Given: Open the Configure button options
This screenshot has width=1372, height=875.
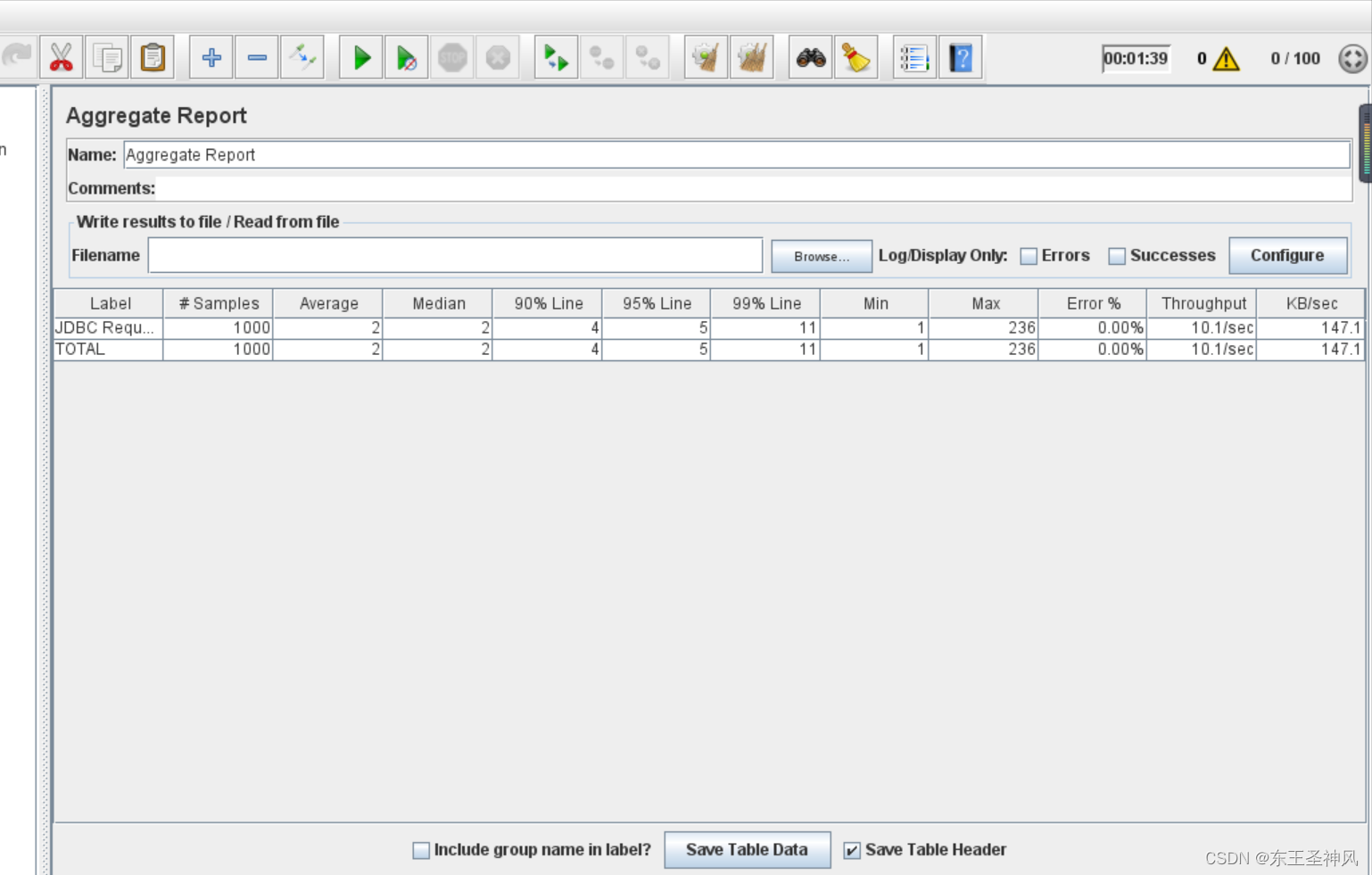Looking at the screenshot, I should coord(1287,255).
